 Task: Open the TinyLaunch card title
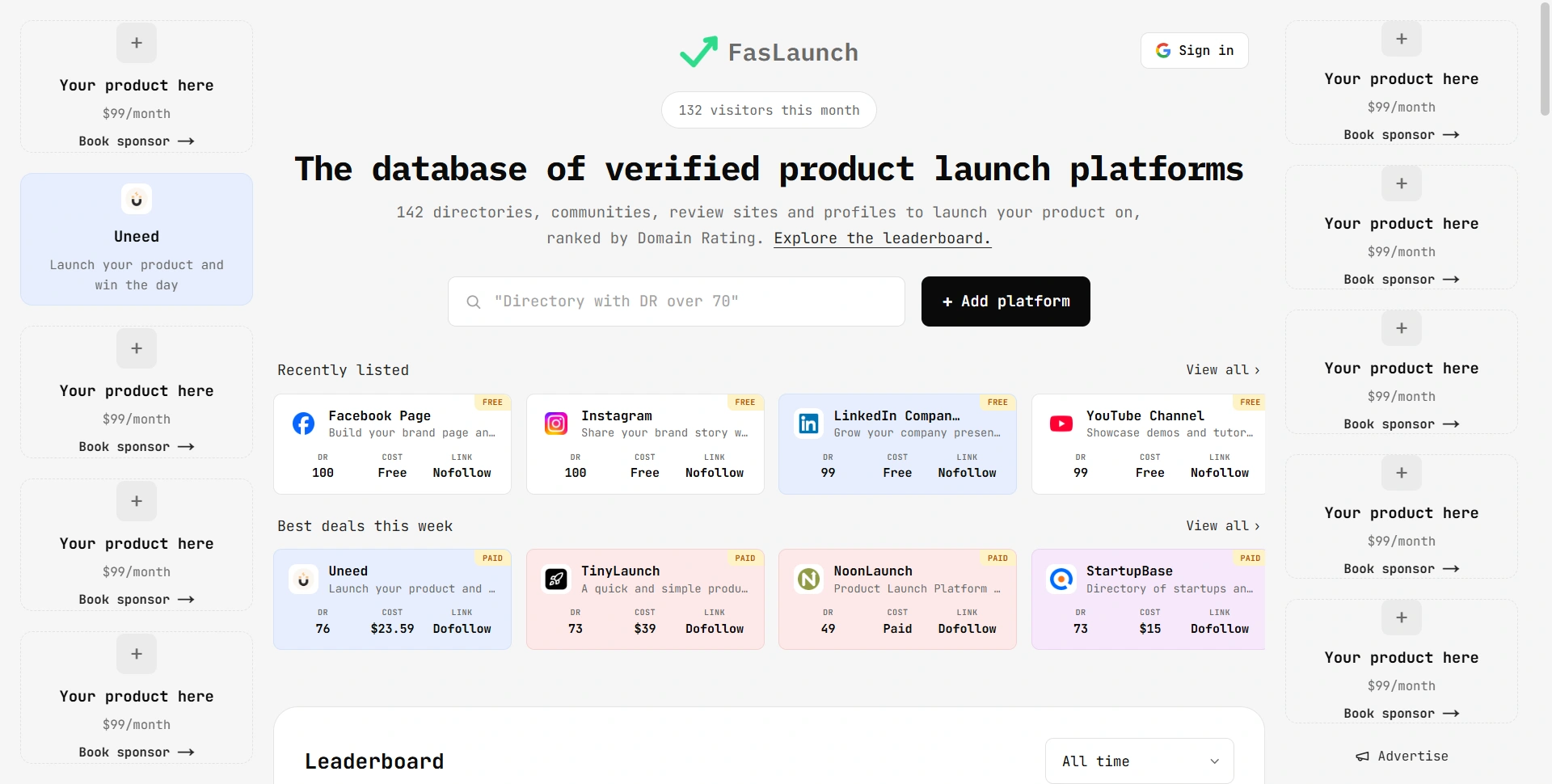click(x=621, y=571)
